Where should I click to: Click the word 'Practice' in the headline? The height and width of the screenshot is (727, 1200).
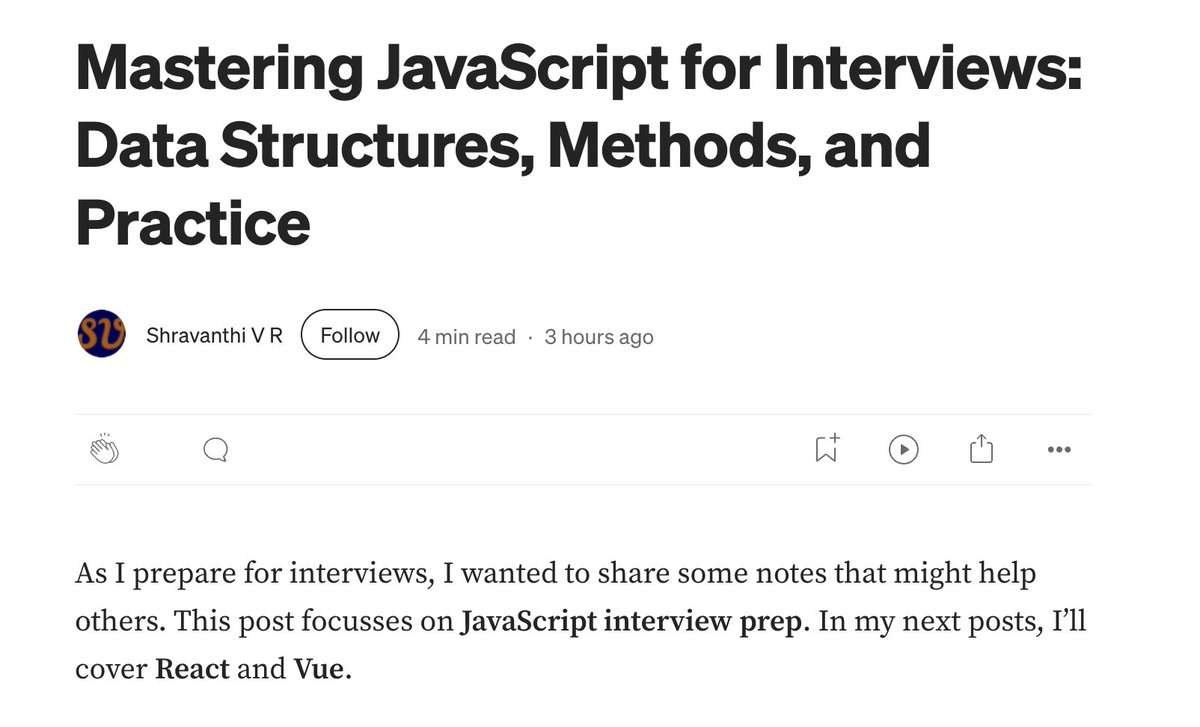pos(192,222)
